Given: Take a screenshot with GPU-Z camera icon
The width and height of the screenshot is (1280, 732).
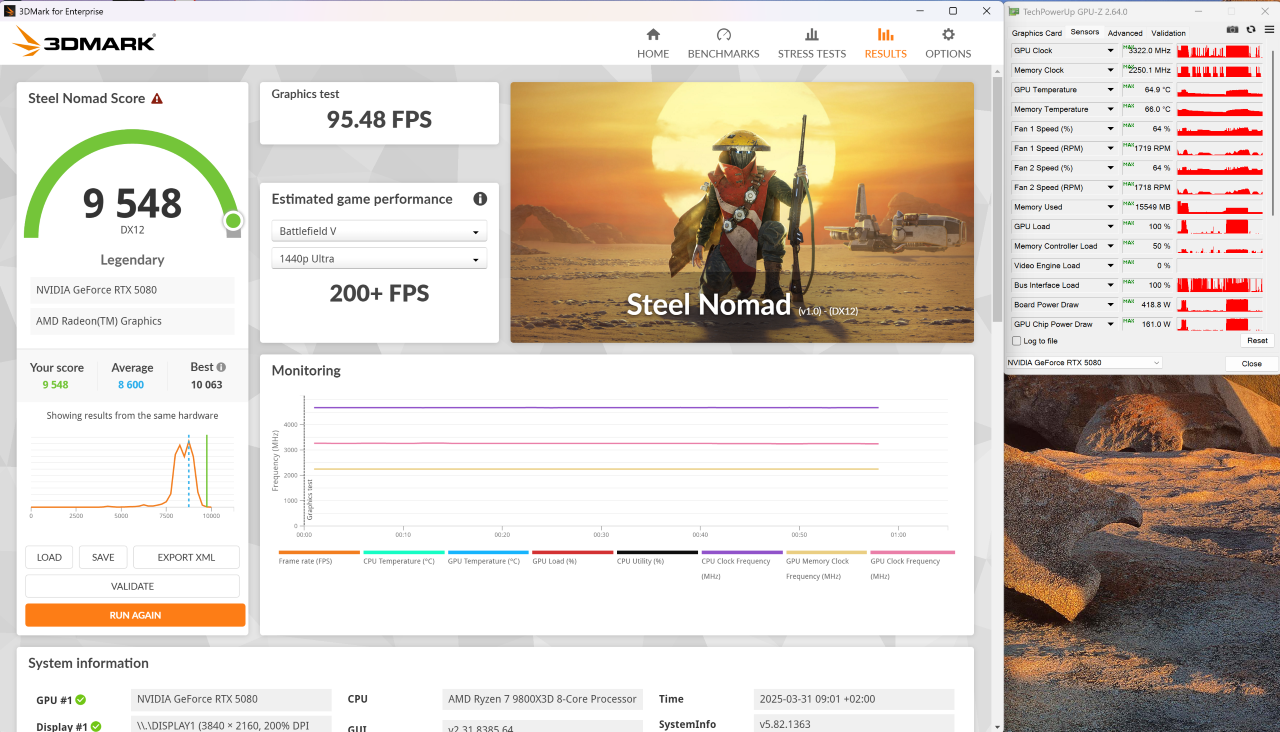Looking at the screenshot, I should (x=1232, y=31).
